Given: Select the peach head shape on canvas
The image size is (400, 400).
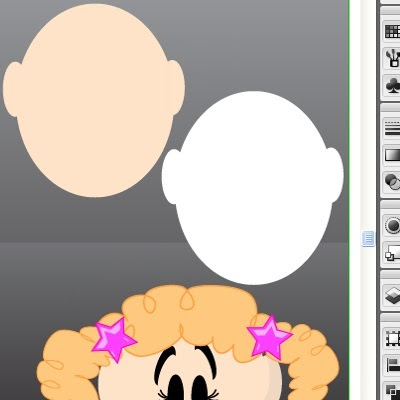Looking at the screenshot, I should 94,100.
